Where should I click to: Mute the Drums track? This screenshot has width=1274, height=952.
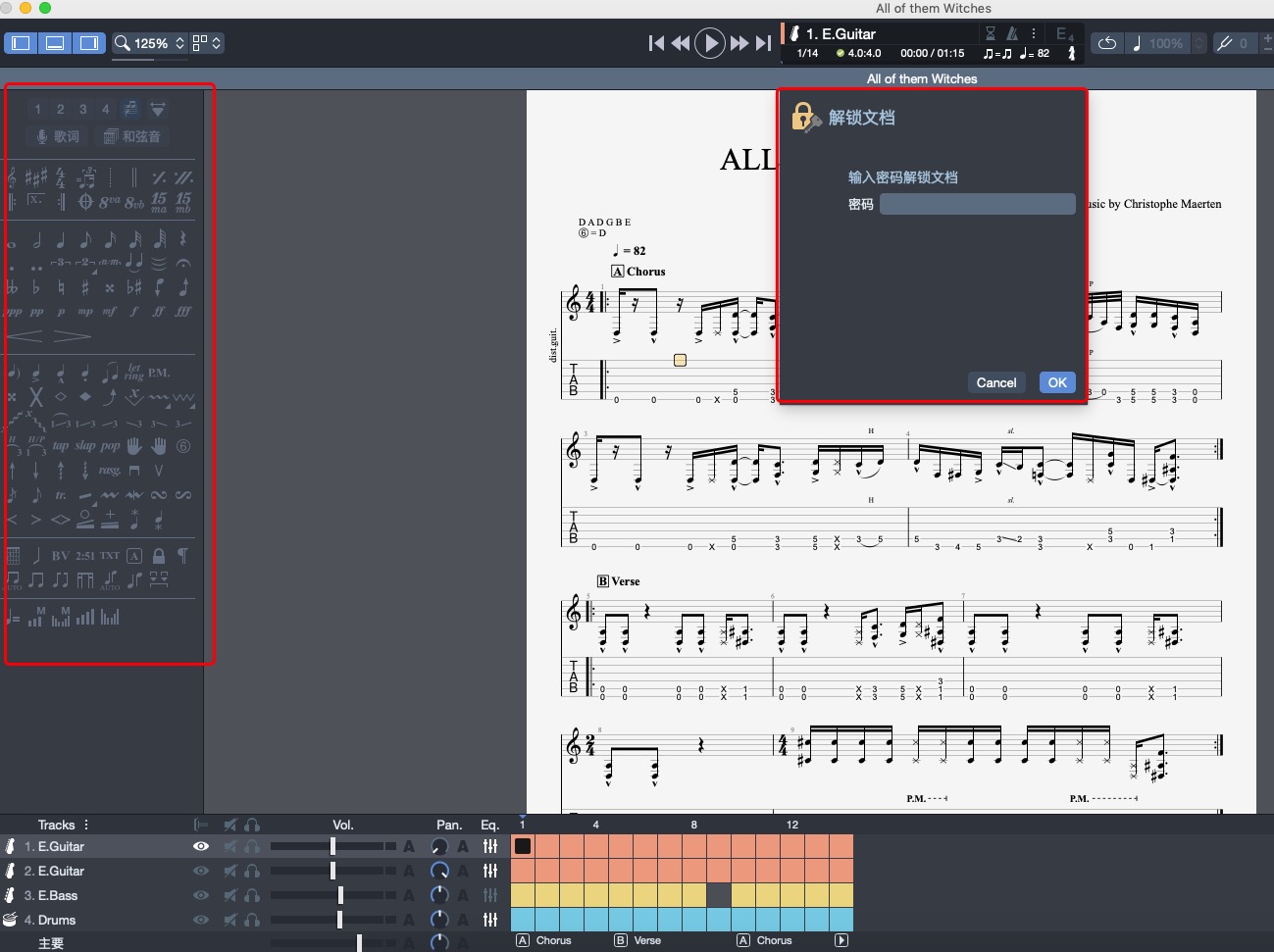(230, 920)
